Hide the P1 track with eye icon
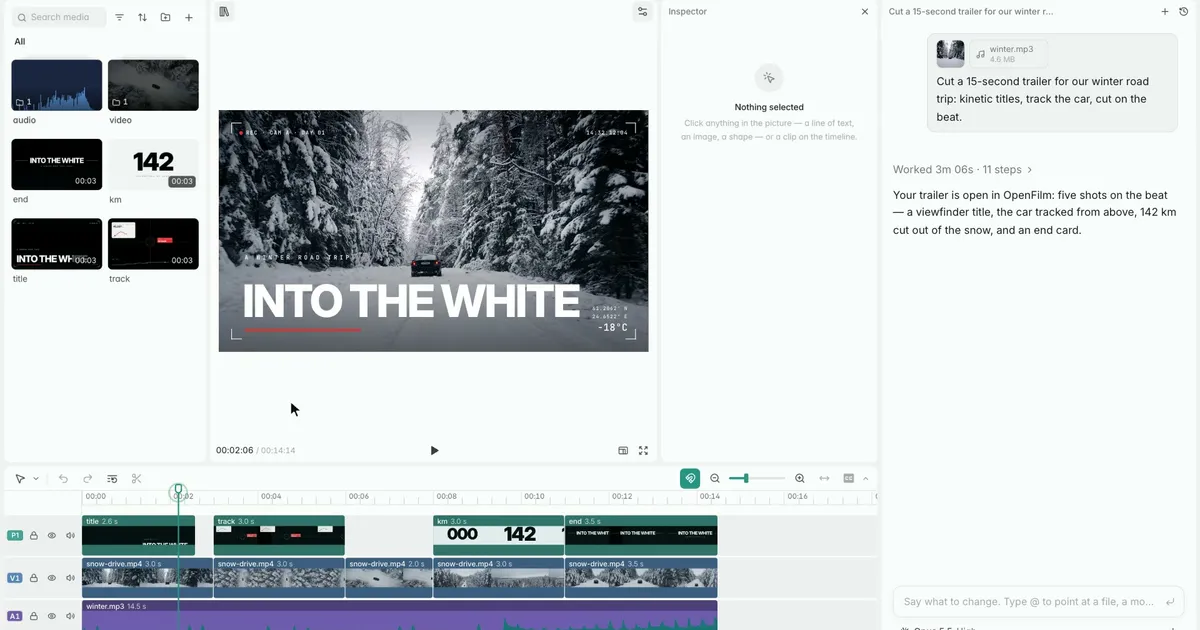The width and height of the screenshot is (1200, 630). pyautogui.click(x=52, y=536)
